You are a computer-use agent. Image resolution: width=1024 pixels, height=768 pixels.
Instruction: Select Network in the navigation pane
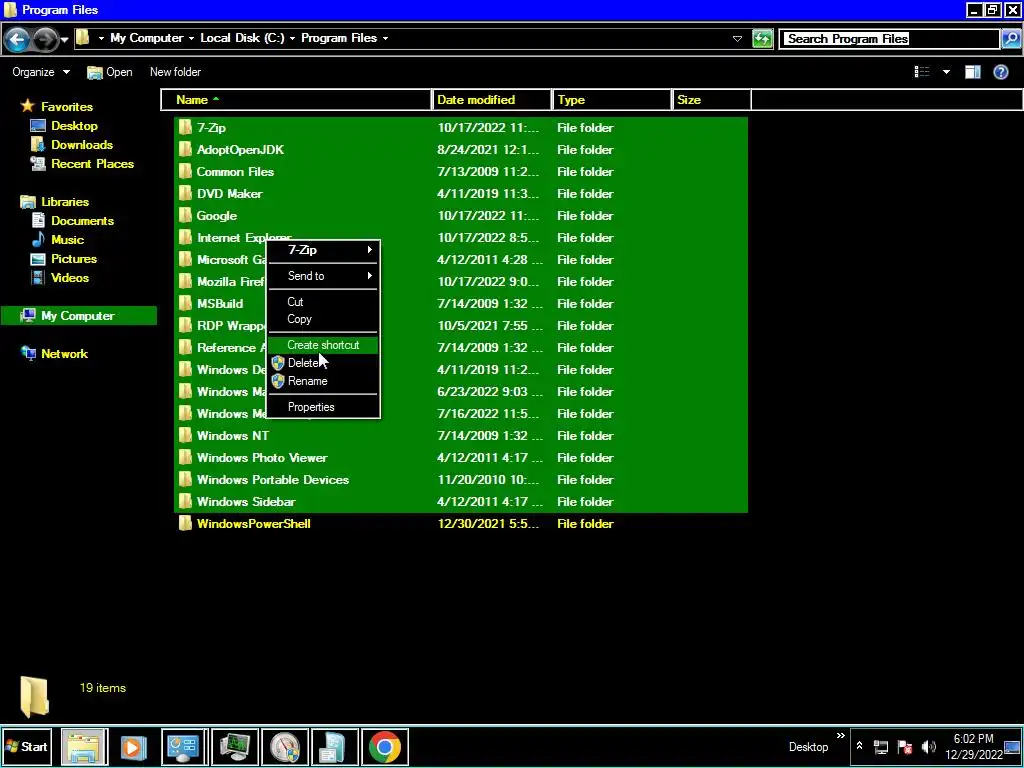[64, 353]
